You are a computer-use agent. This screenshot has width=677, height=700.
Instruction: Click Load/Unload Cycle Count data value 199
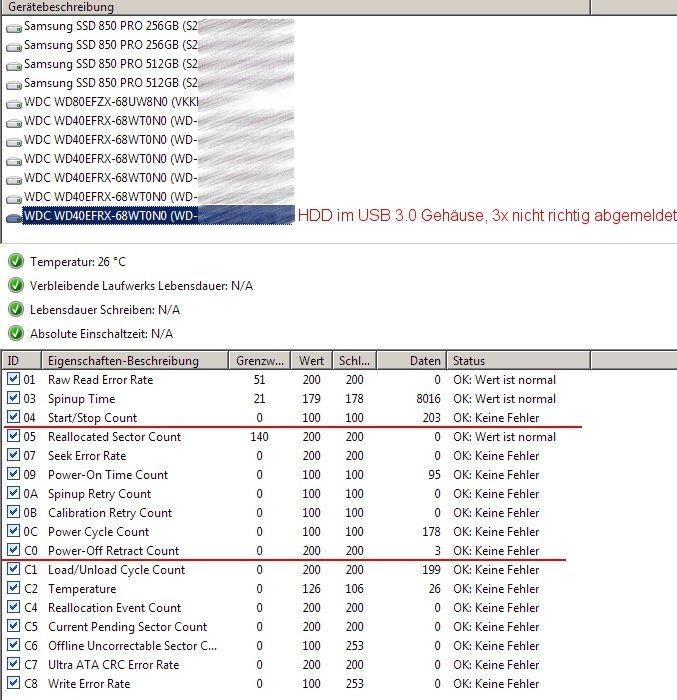click(431, 570)
